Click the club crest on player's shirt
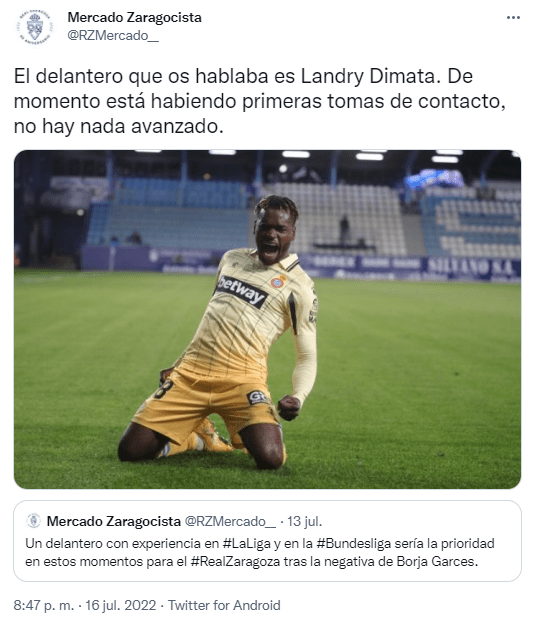The height and width of the screenshot is (618, 534). pyautogui.click(x=279, y=281)
